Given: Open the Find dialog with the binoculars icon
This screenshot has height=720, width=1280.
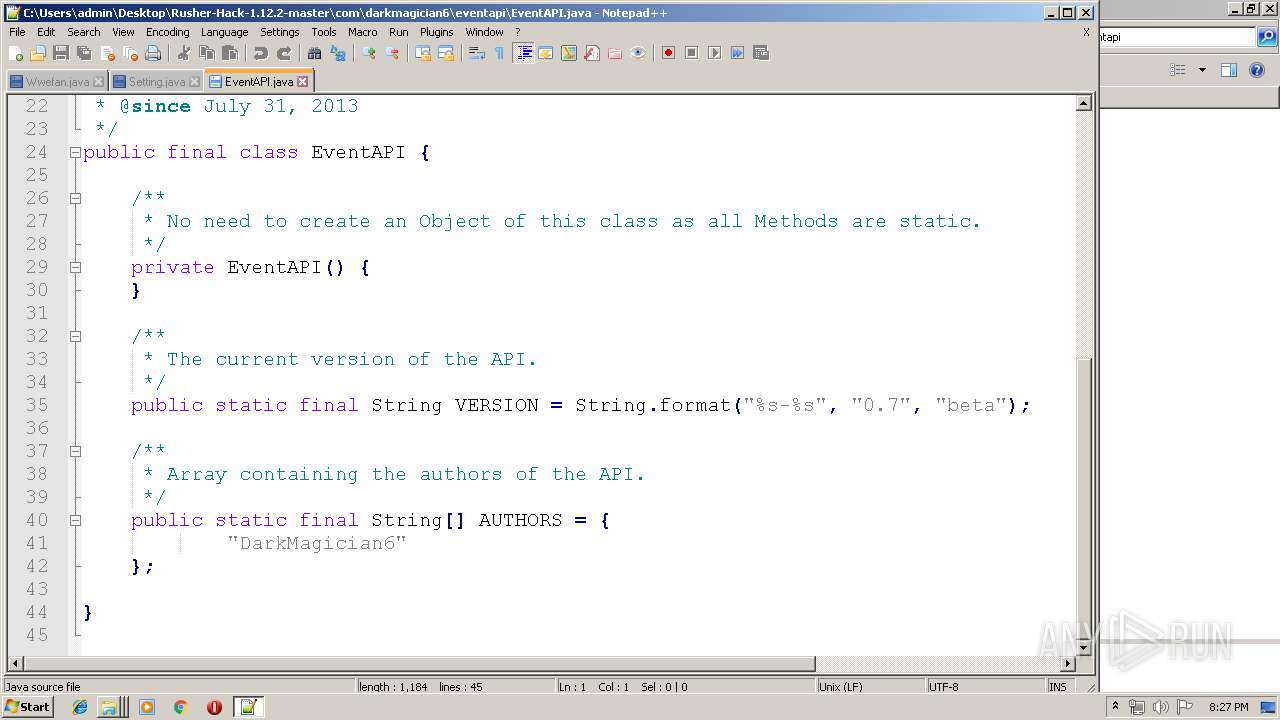Looking at the screenshot, I should point(315,53).
